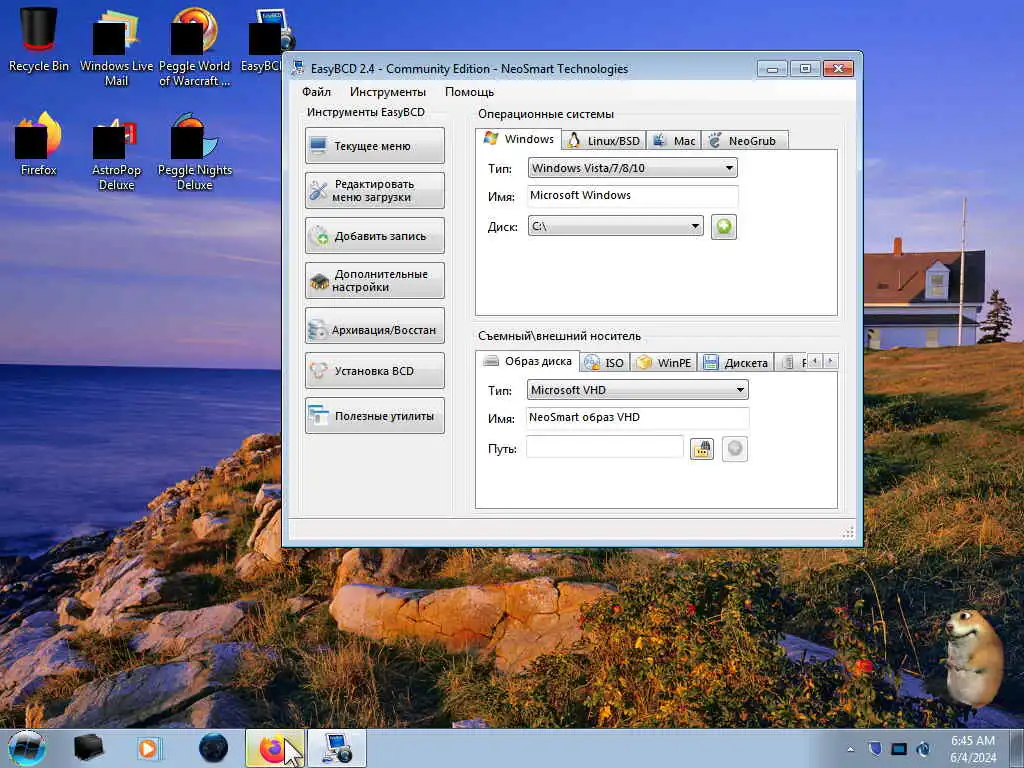Viewport: 1024px width, 768px height.
Task: Click the black folder taskbar icon
Action: point(88,748)
